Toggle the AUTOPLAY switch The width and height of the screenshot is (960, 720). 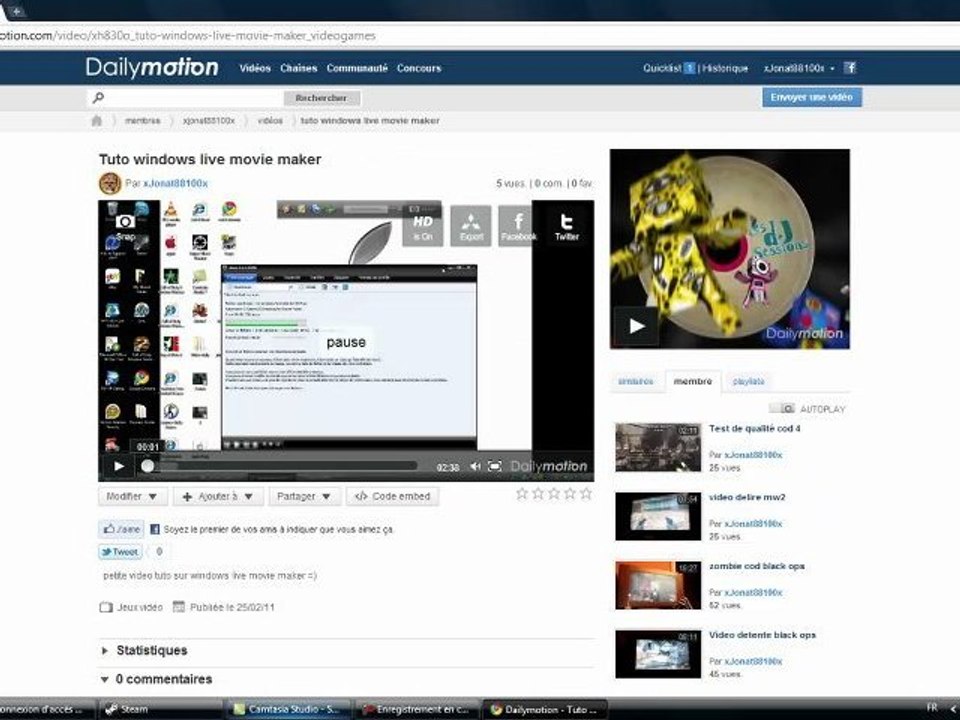782,408
